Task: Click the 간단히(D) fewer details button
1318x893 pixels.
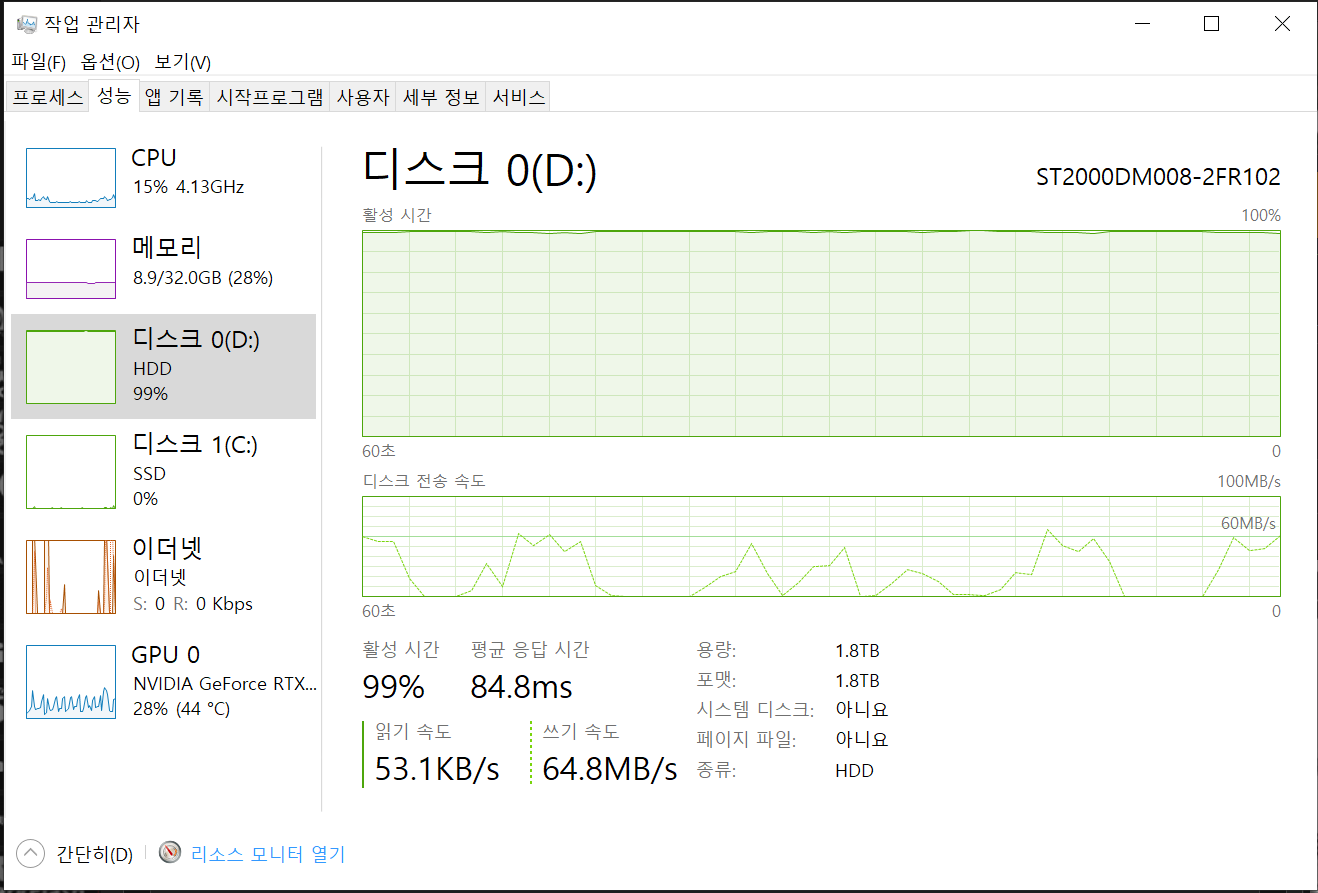Action: pyautogui.click(x=94, y=854)
